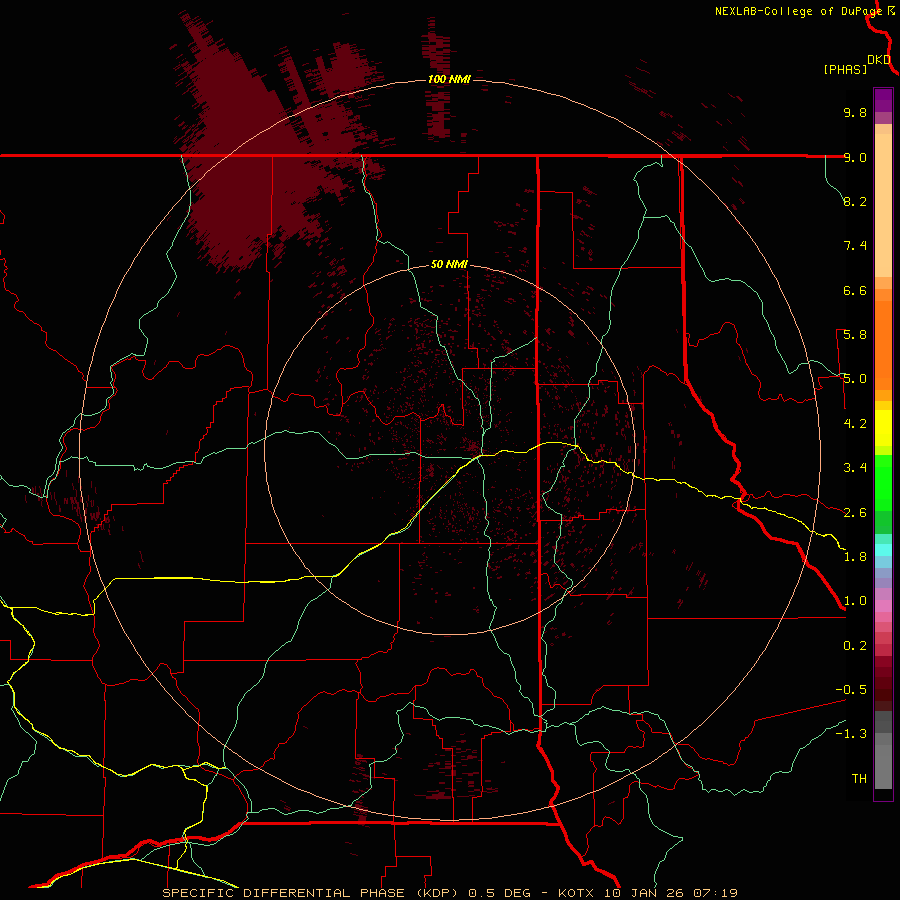Click the TH label on the scale
This screenshot has height=900, width=900.
point(859,779)
